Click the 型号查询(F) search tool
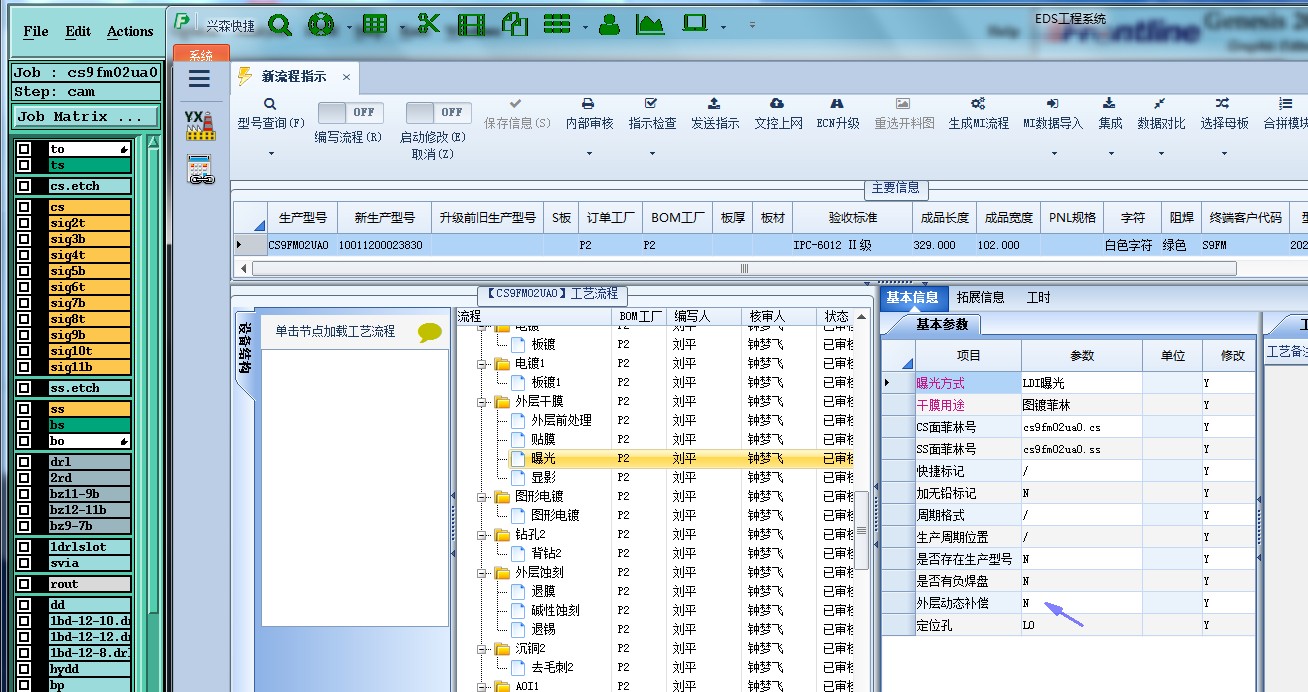This screenshot has width=1308, height=692. (x=270, y=114)
